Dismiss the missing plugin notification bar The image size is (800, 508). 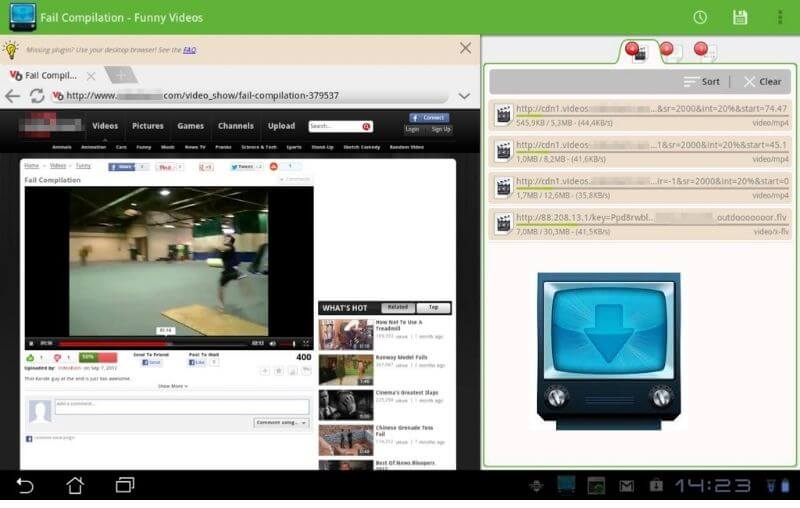465,48
